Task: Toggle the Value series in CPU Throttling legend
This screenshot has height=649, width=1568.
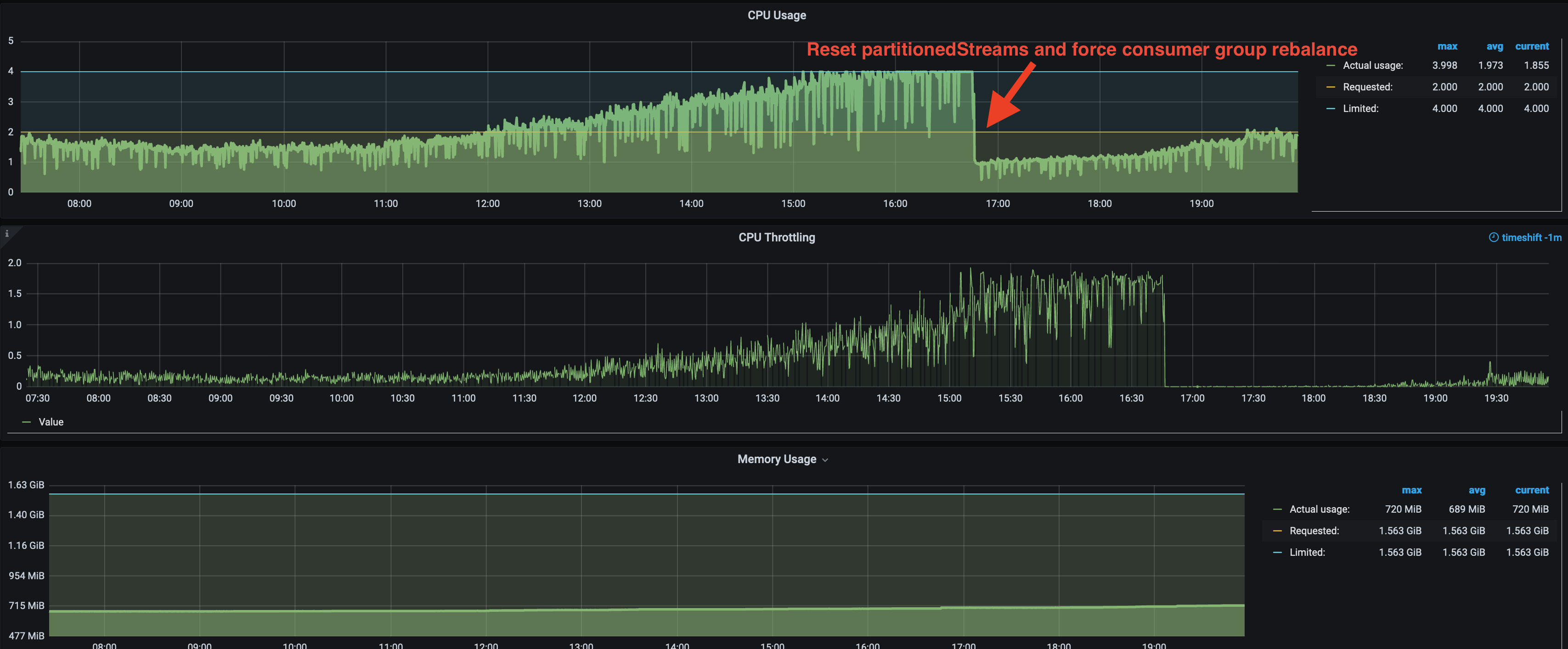Action: click(x=51, y=421)
